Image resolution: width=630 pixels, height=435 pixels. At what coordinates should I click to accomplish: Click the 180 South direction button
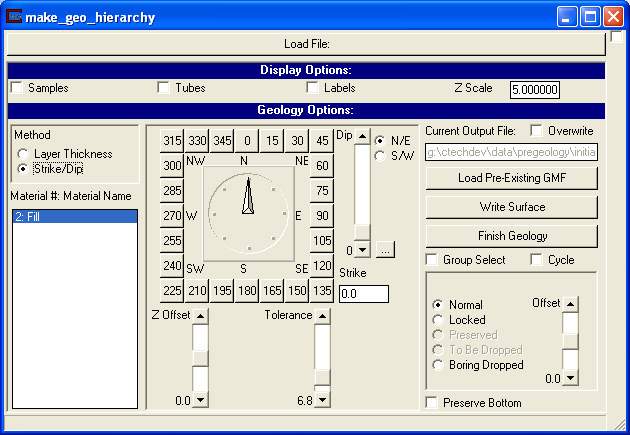tap(247, 290)
